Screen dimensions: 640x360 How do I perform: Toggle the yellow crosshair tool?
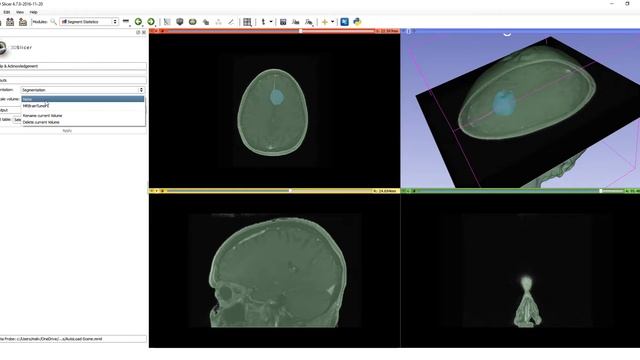click(x=324, y=22)
